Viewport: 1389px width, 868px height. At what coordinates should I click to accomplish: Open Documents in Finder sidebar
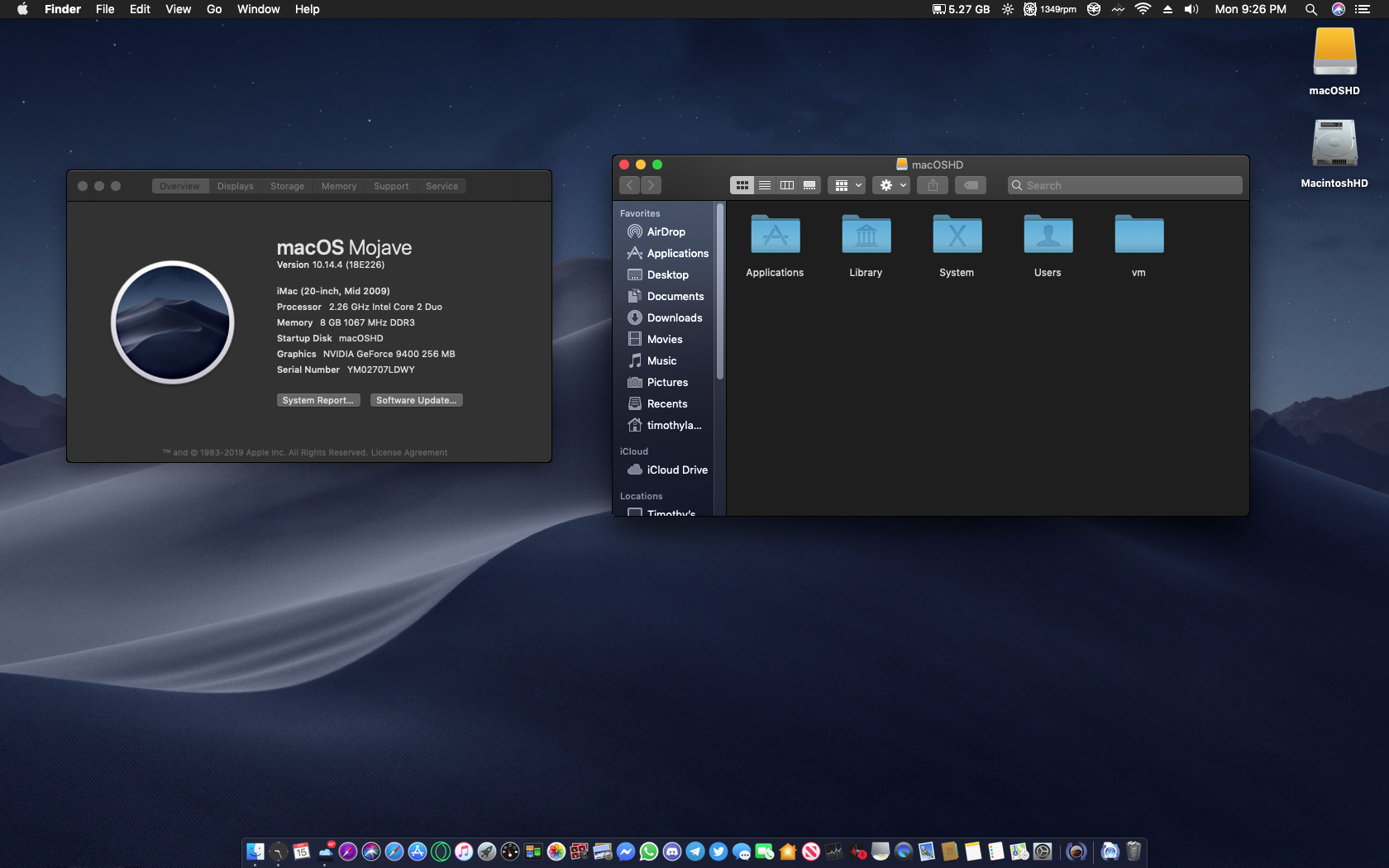click(x=664, y=297)
